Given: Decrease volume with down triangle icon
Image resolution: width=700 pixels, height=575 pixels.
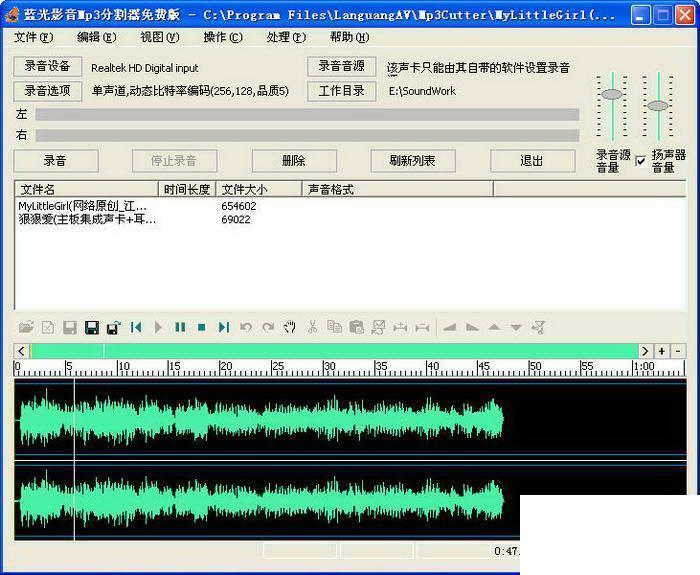Looking at the screenshot, I should (516, 328).
